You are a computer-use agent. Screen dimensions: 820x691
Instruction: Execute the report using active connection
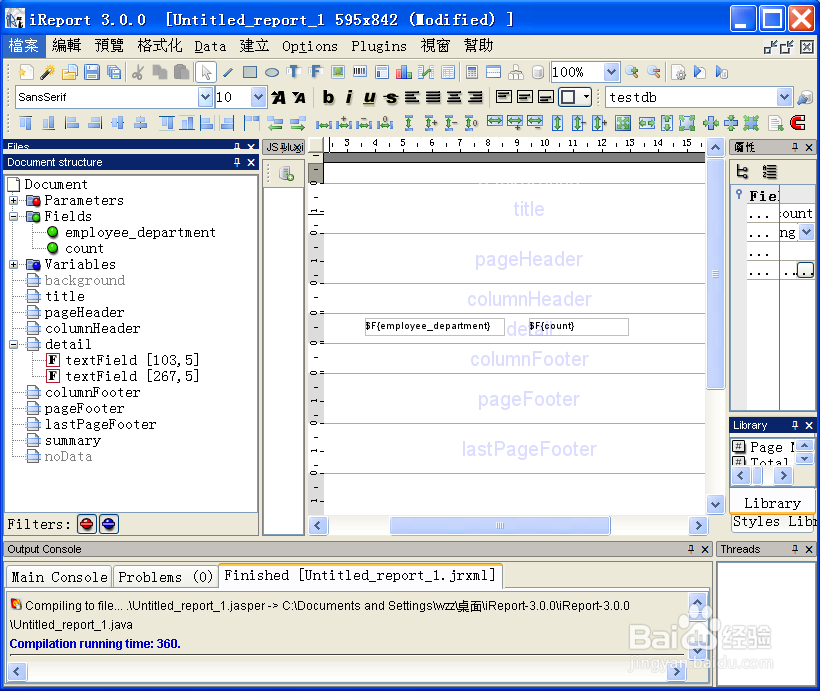722,72
